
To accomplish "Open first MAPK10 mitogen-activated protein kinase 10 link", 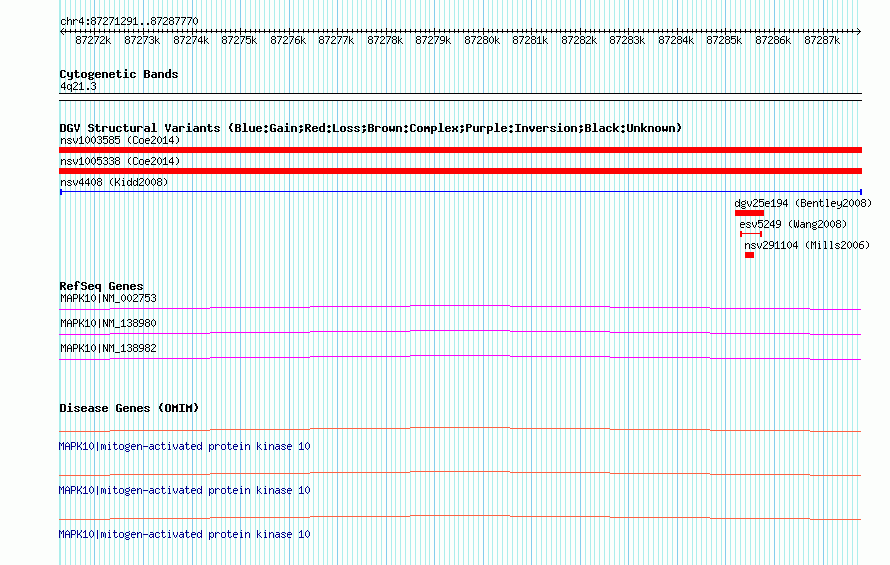I will coord(184,446).
